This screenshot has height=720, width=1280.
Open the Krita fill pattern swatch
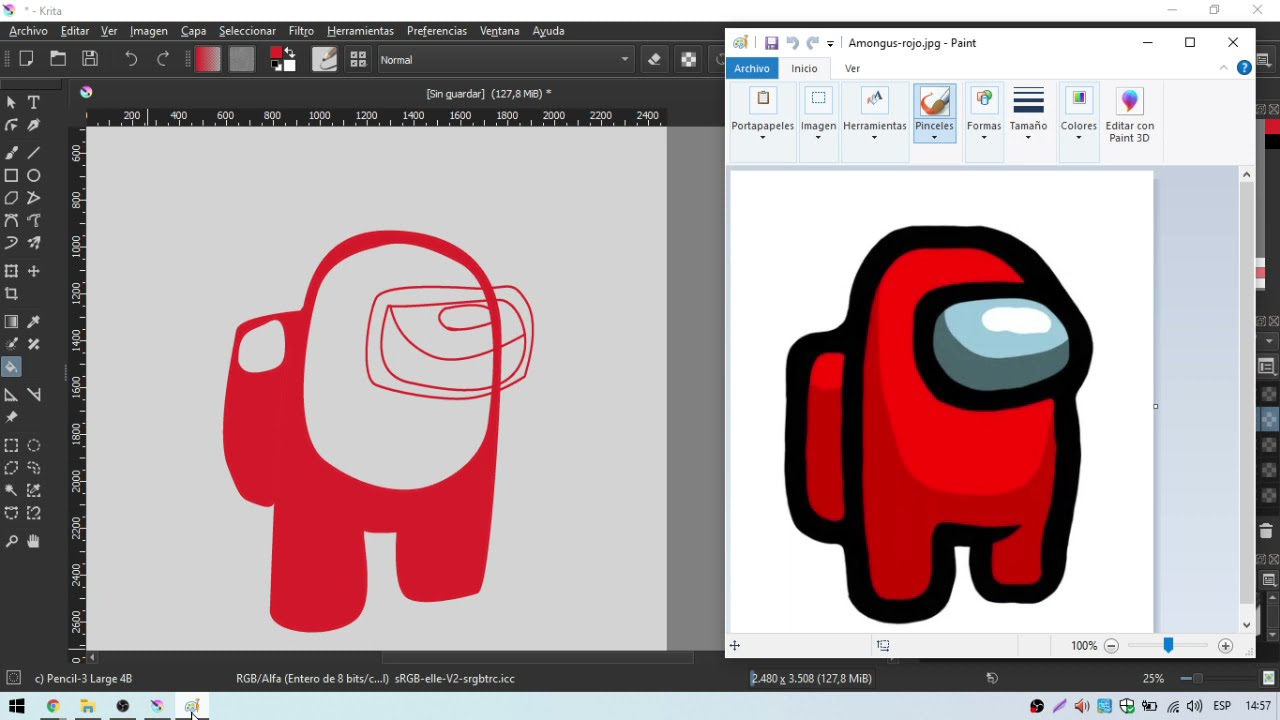tap(242, 59)
